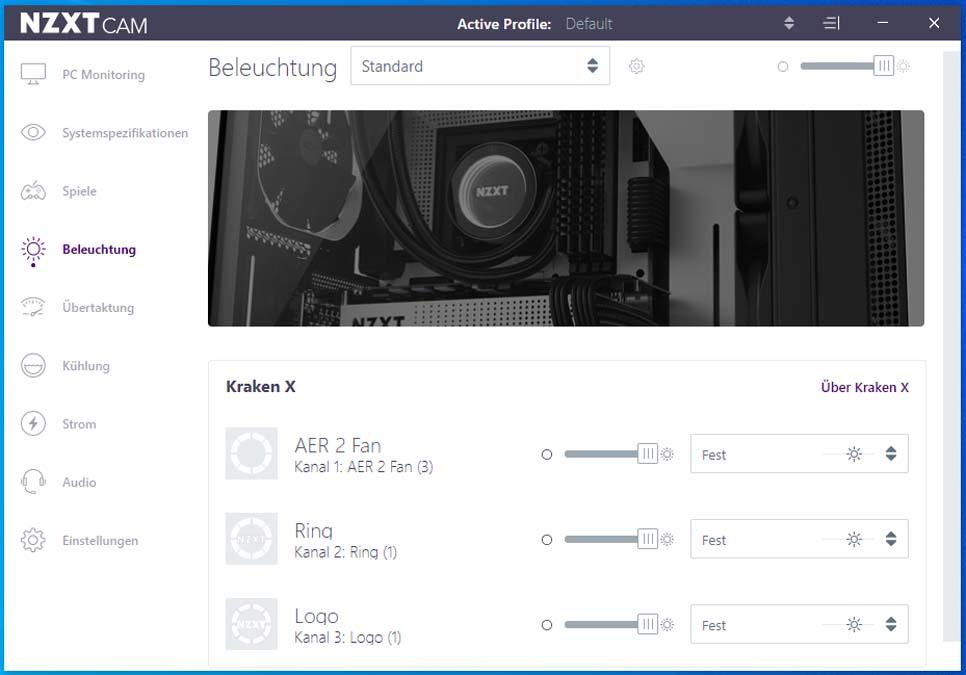966x675 pixels.
Task: Set Logo brightness to minimum circle
Action: (546, 625)
